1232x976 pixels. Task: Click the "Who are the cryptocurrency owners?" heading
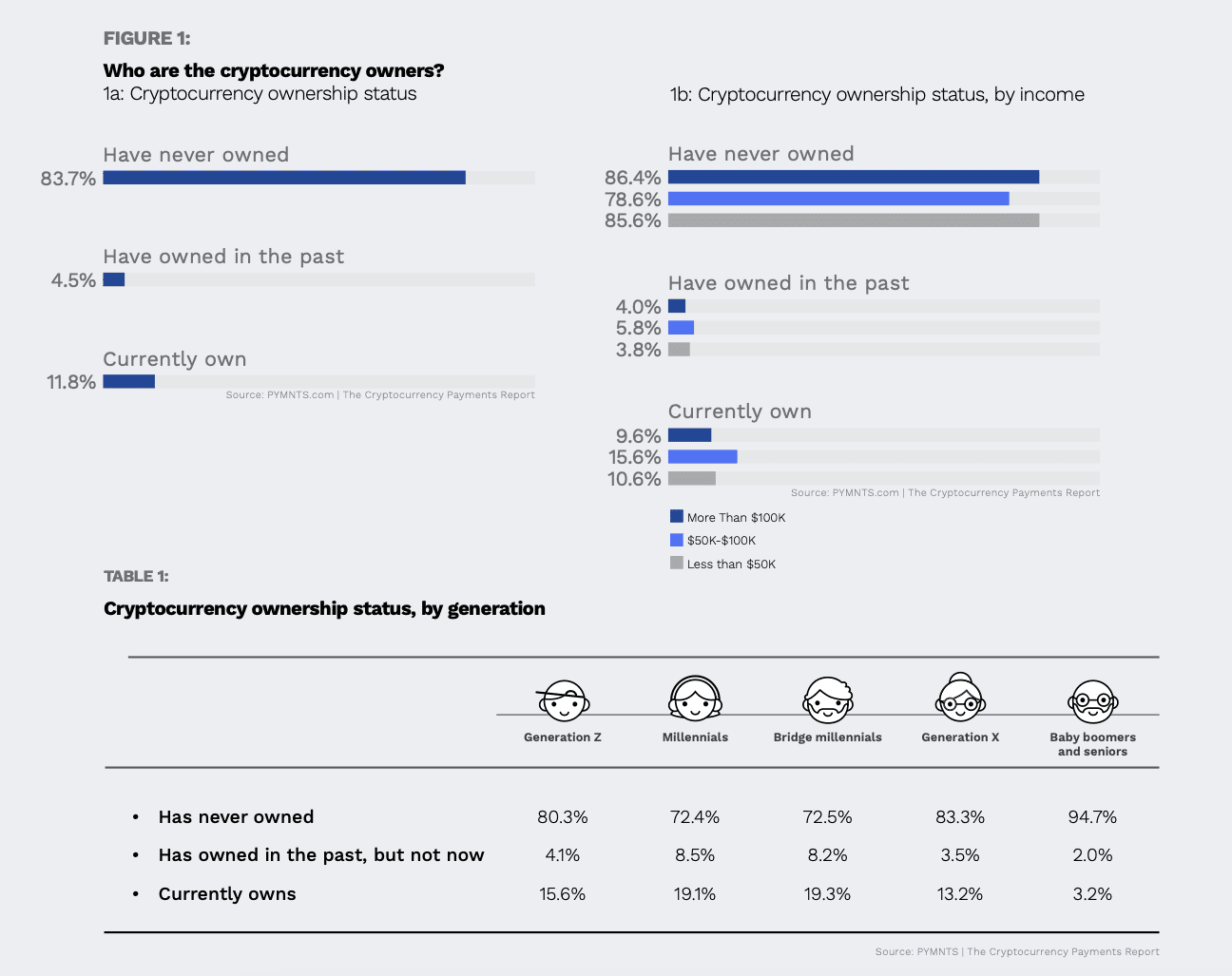pyautogui.click(x=274, y=70)
